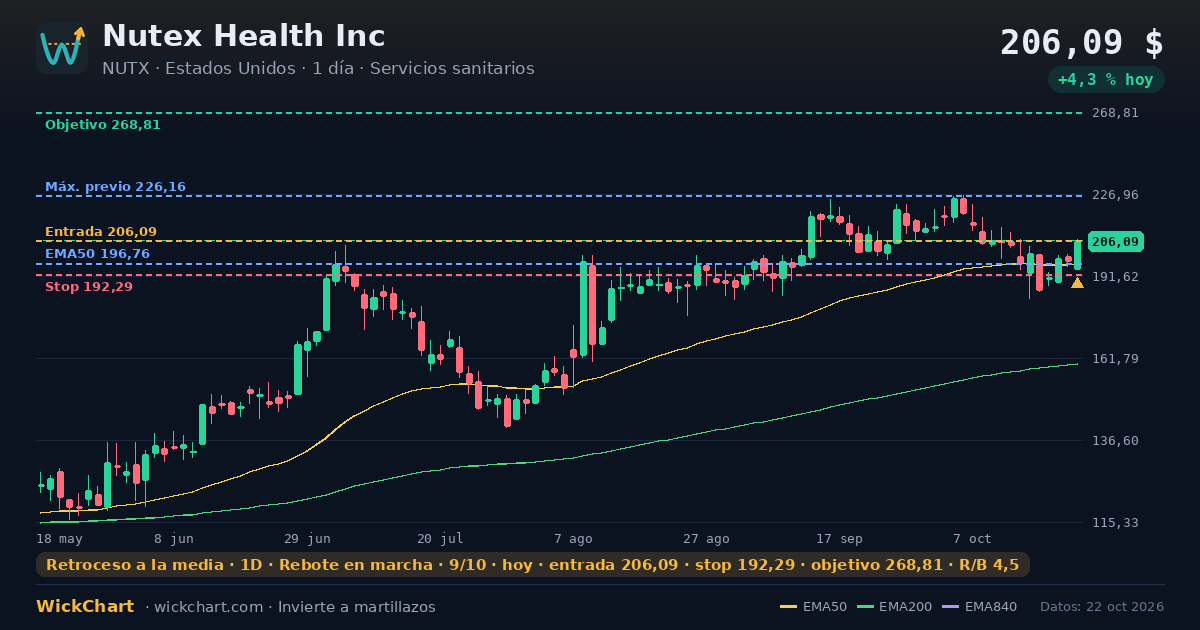Click the 27 ago date label
Image resolution: width=1200 pixels, height=630 pixels.
click(x=706, y=538)
